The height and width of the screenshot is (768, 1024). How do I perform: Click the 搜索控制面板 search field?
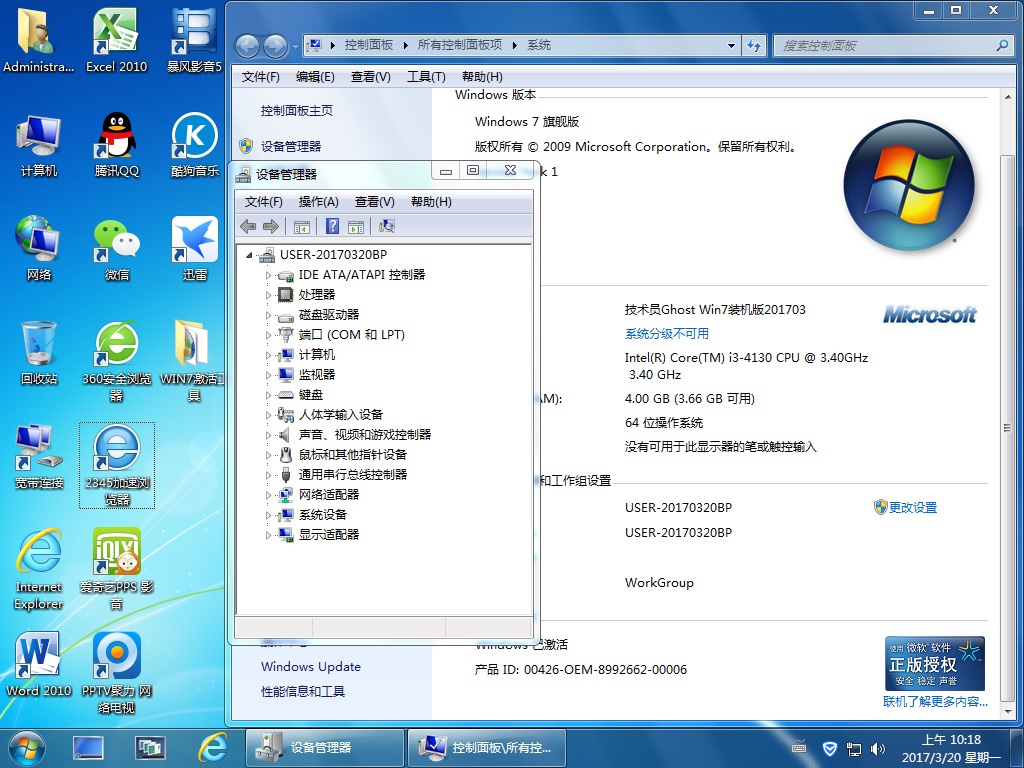point(893,46)
